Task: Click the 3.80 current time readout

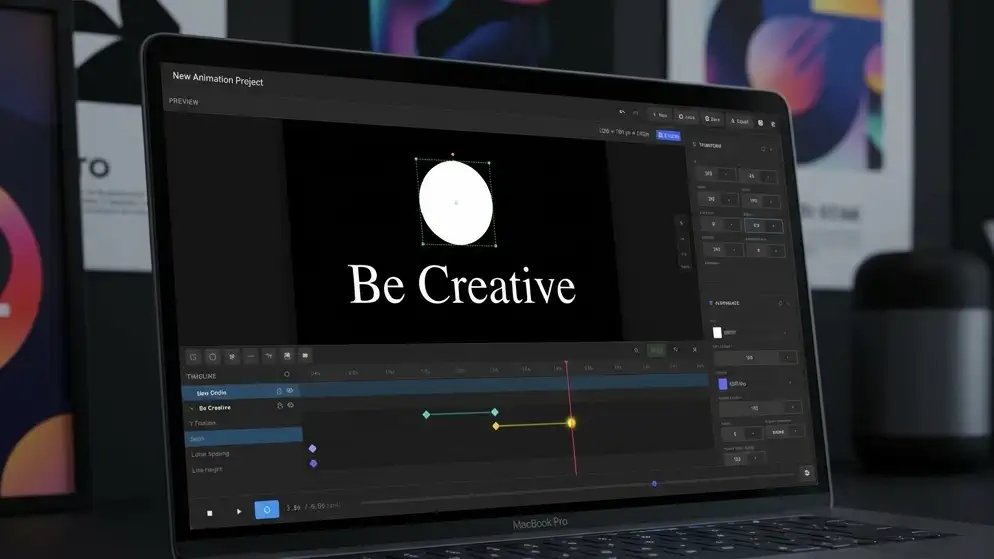Action: pos(294,508)
